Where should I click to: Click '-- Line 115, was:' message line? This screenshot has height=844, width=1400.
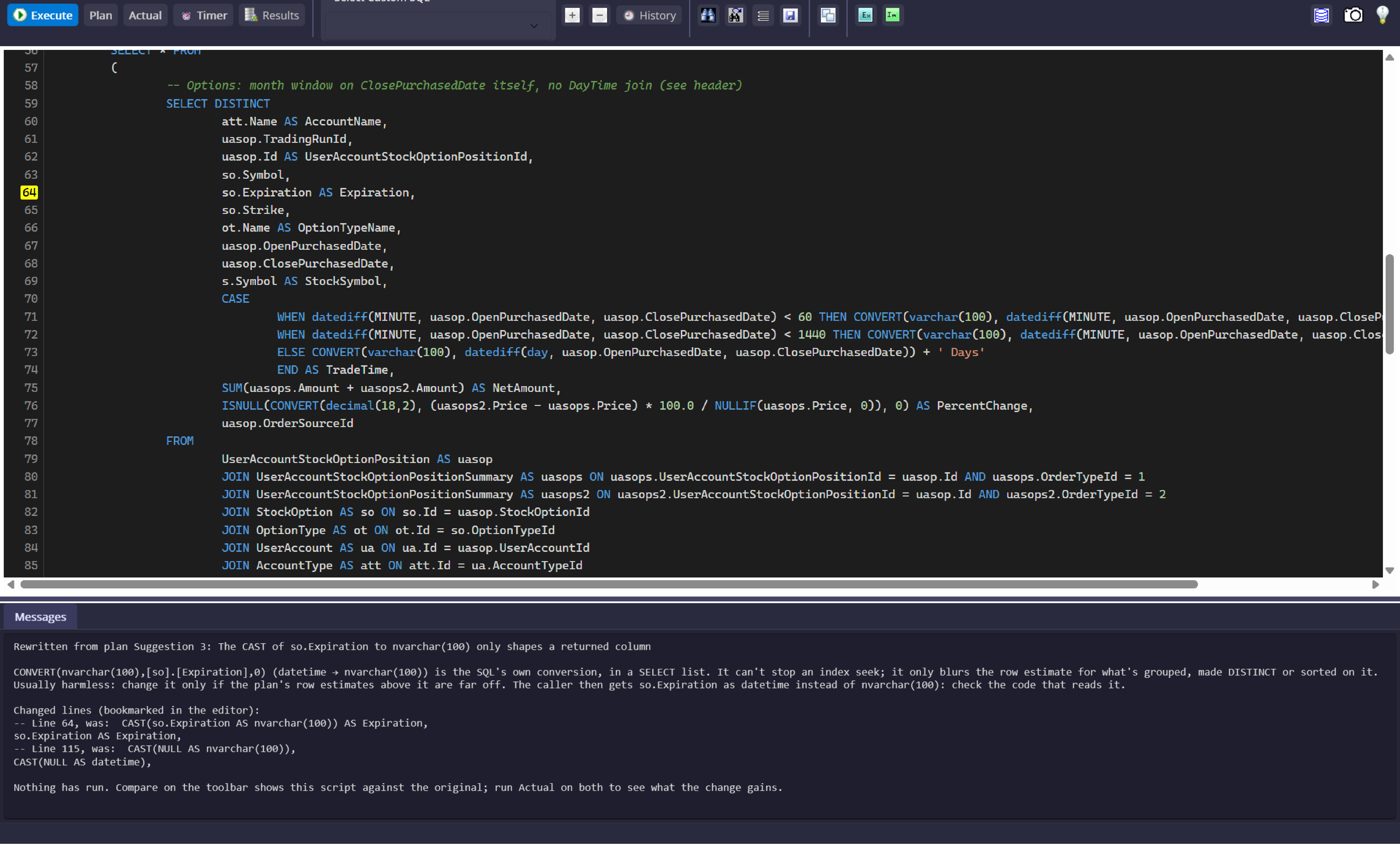tap(154, 749)
